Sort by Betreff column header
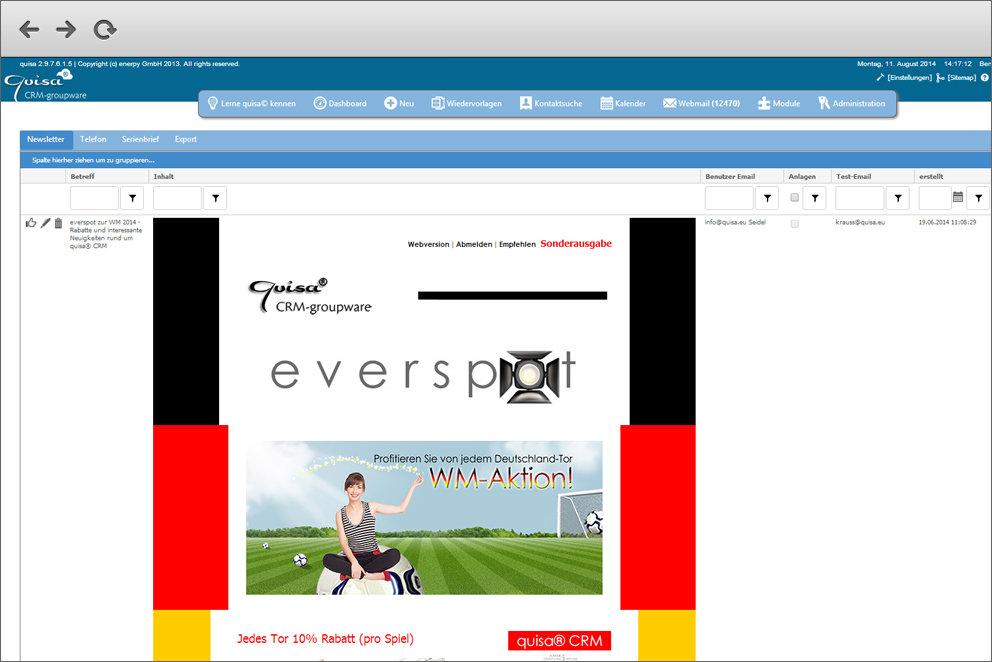Screen dimensions: 992x662 click(82, 177)
